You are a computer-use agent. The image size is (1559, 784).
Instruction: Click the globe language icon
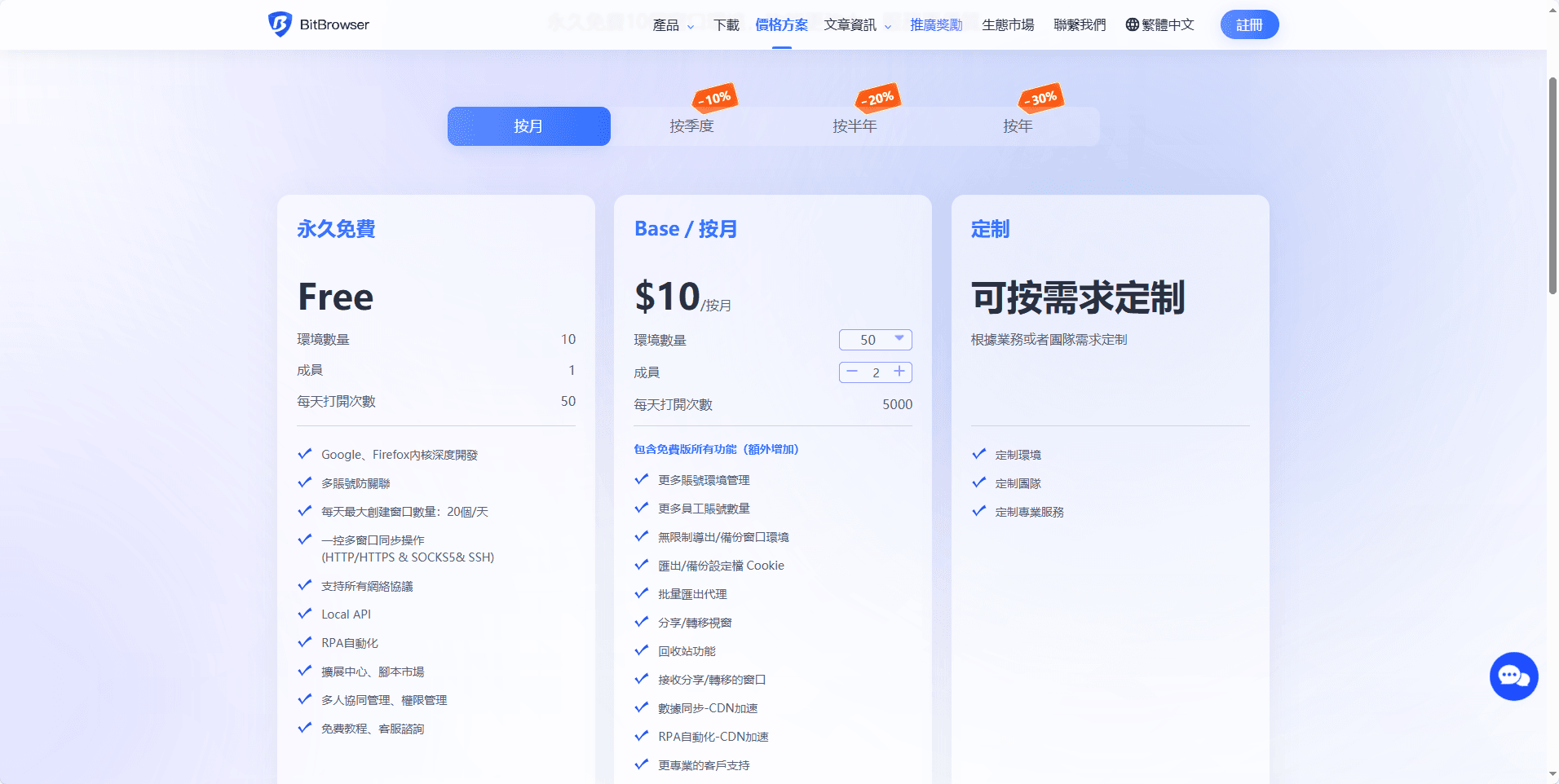(x=1132, y=24)
